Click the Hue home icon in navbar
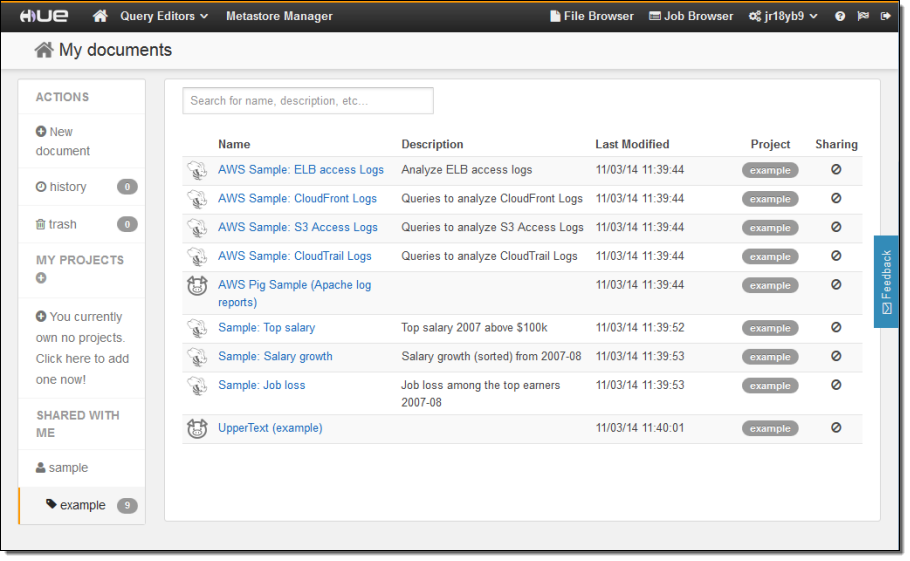 (100, 16)
